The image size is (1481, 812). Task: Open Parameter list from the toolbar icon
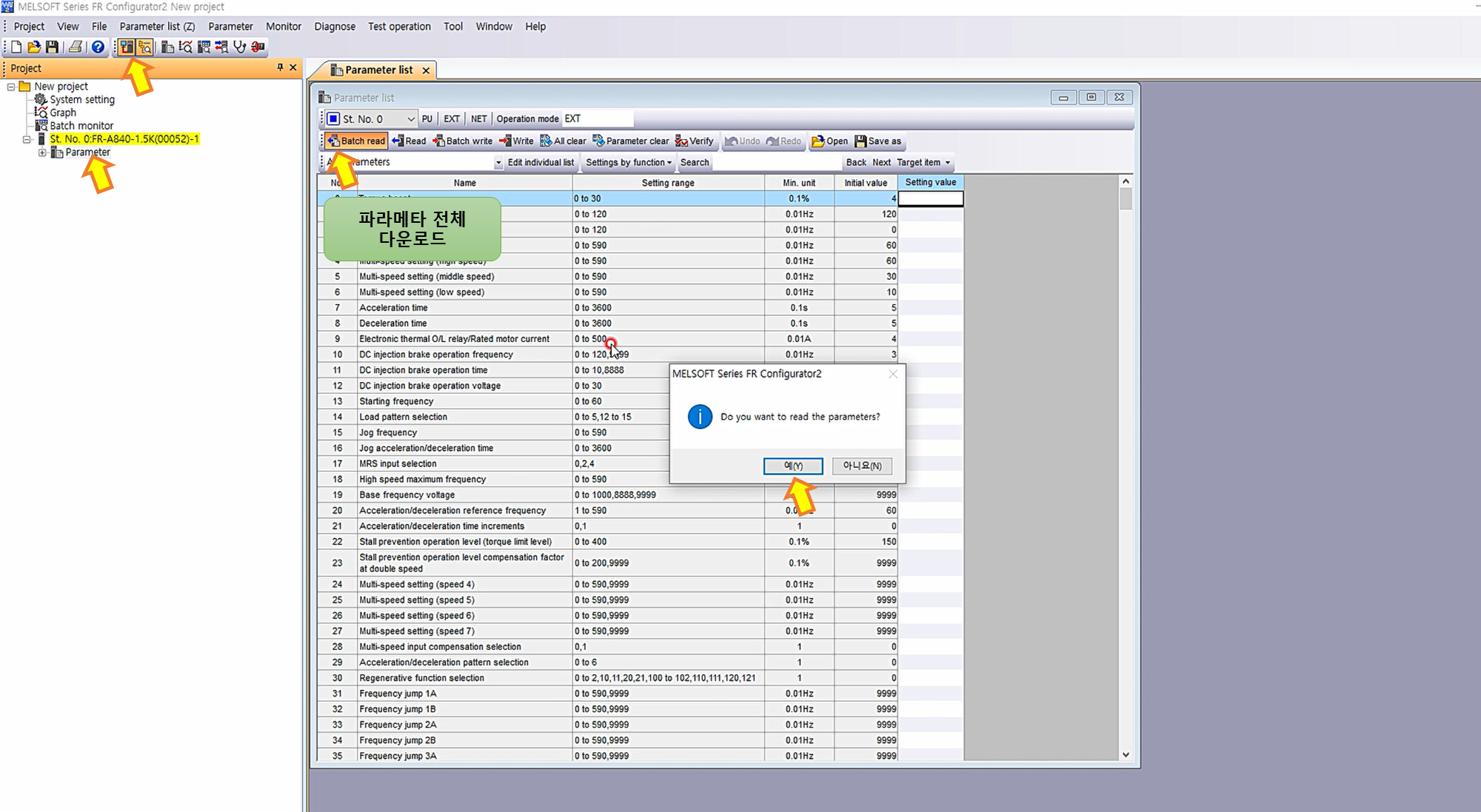[x=168, y=47]
